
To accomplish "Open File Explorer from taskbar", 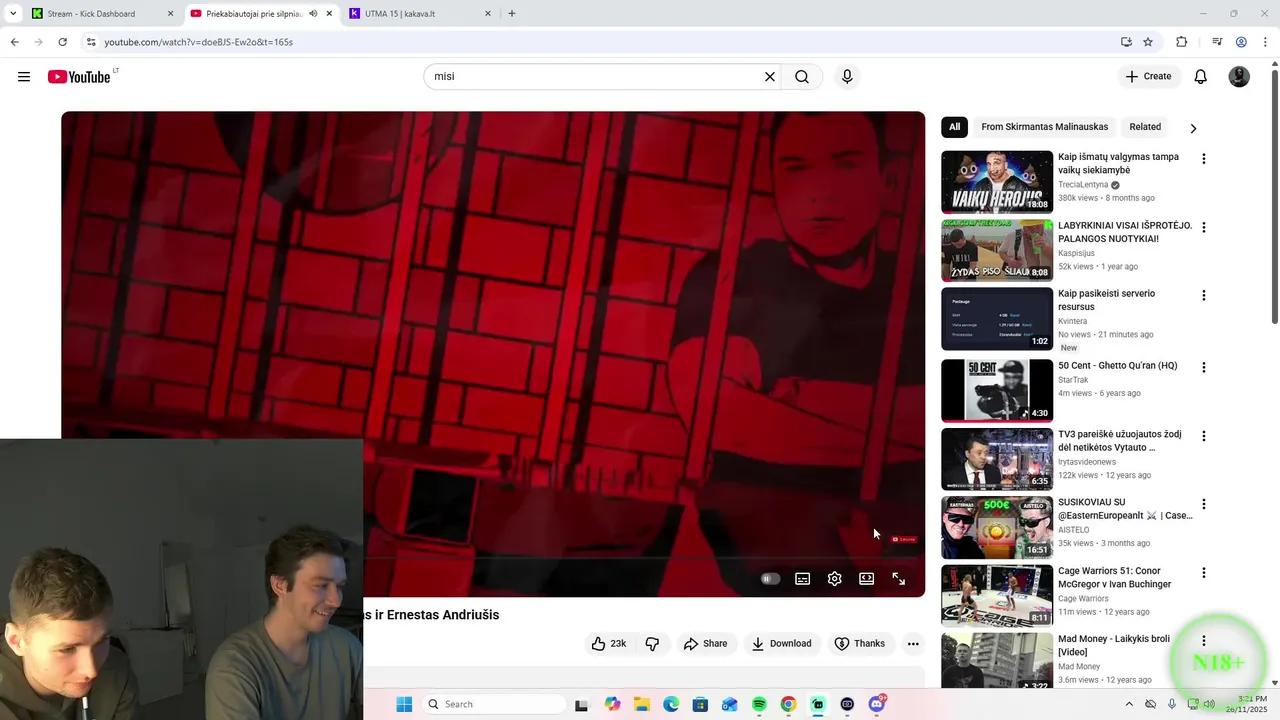I will tap(642, 705).
